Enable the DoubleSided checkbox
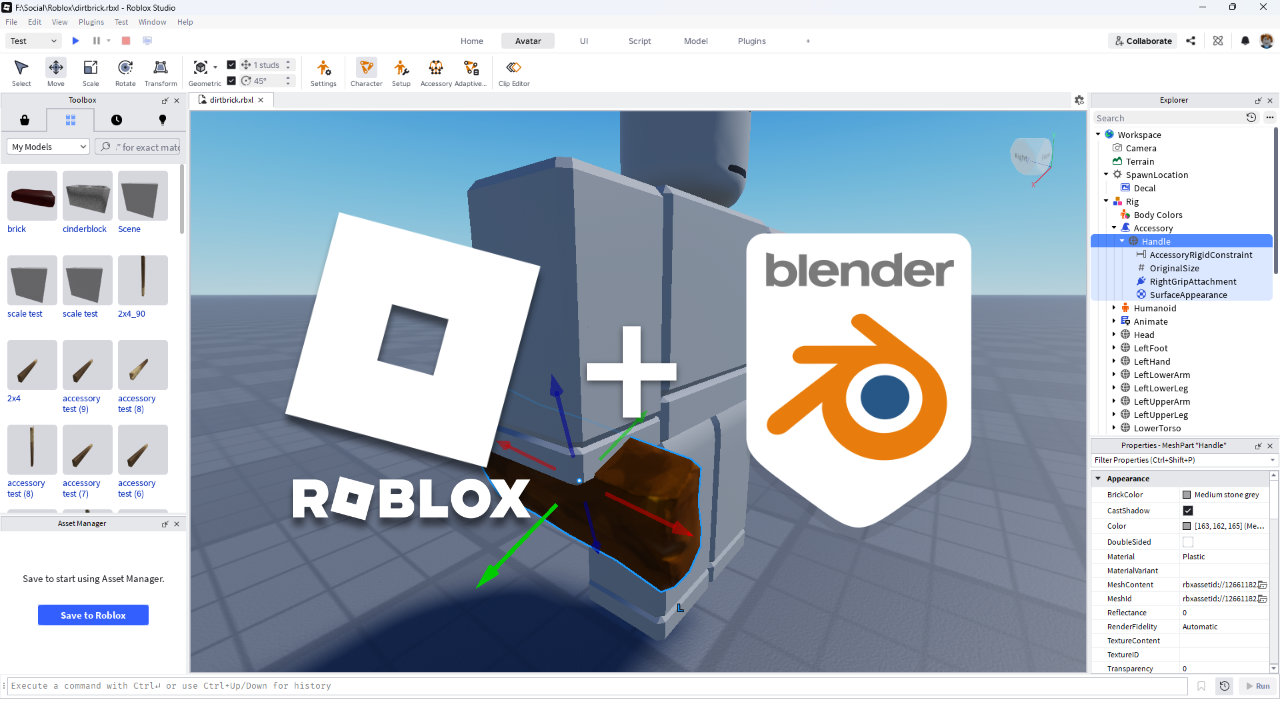1280x720 pixels. tap(1188, 542)
